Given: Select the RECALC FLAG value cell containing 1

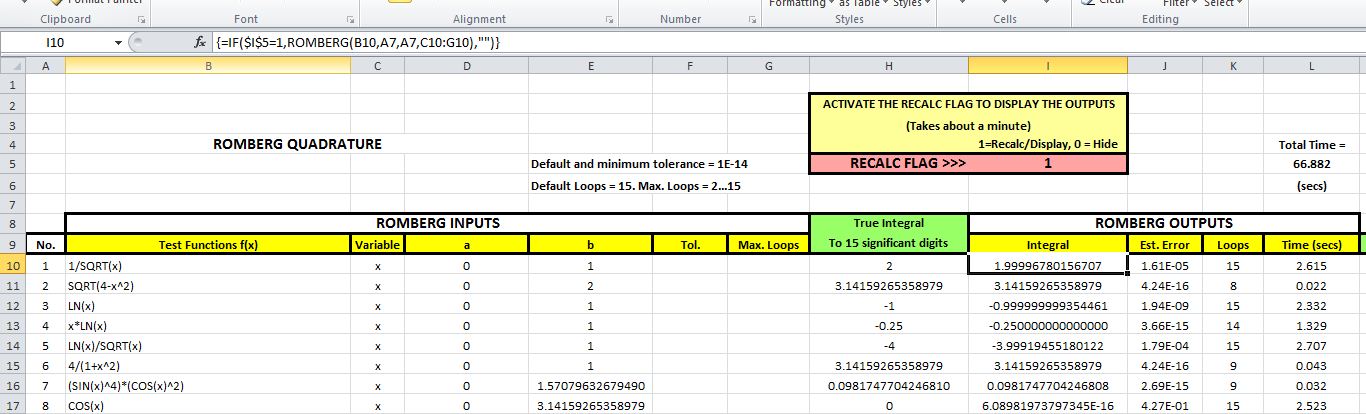Looking at the screenshot, I should [1047, 164].
